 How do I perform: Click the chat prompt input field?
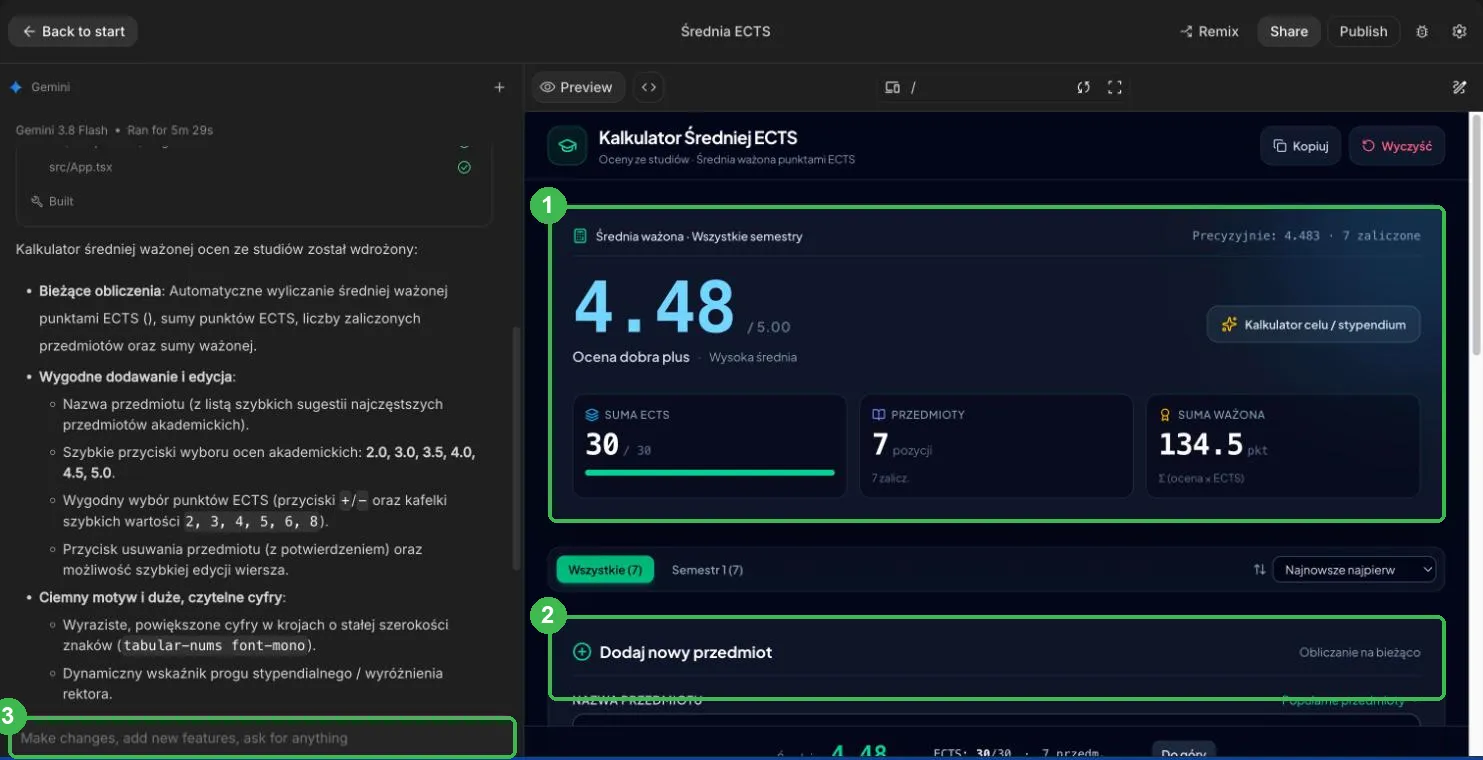tap(263, 738)
